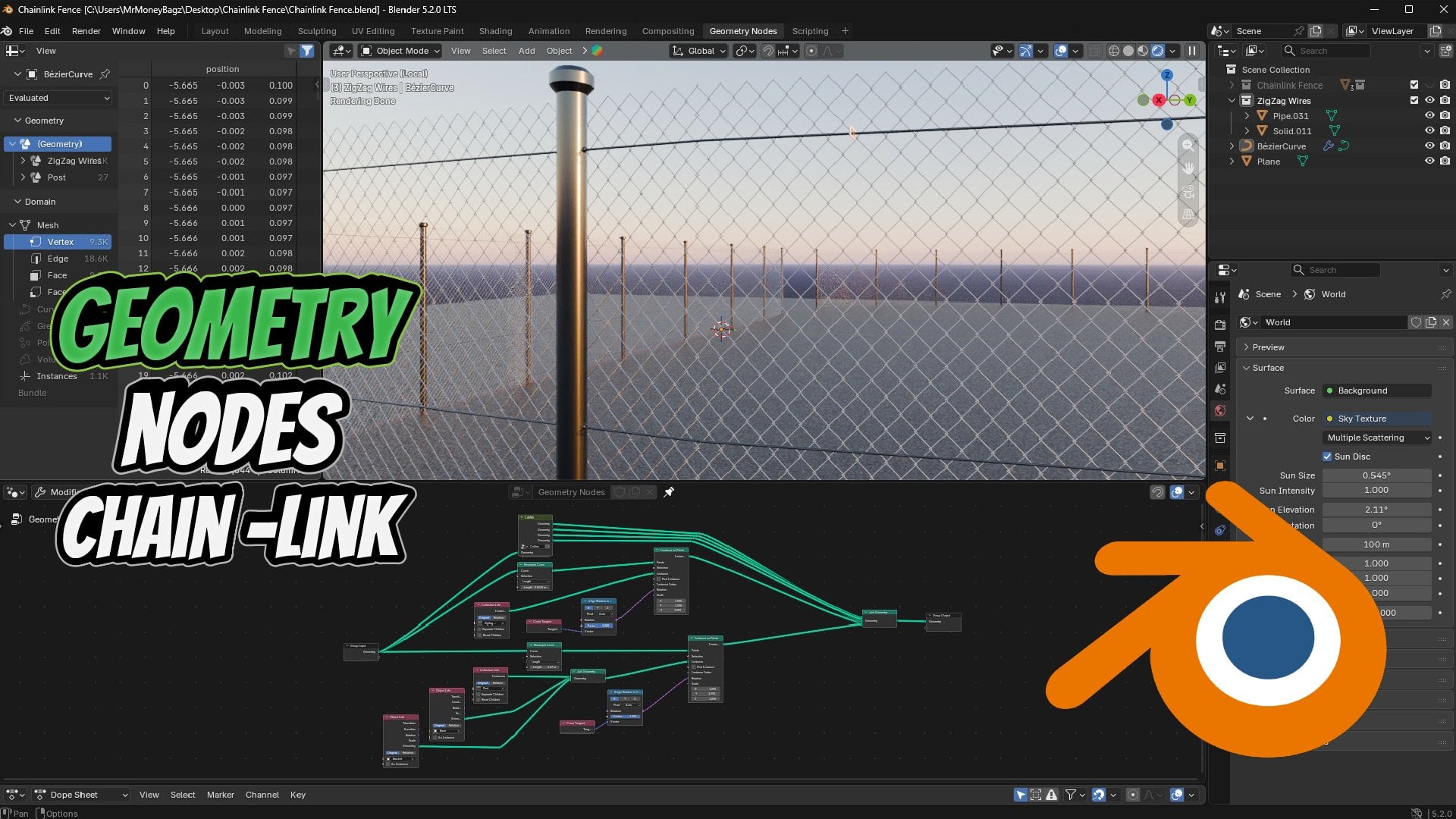Click the pause render preview button
Image resolution: width=1456 pixels, height=819 pixels.
click(x=1191, y=51)
